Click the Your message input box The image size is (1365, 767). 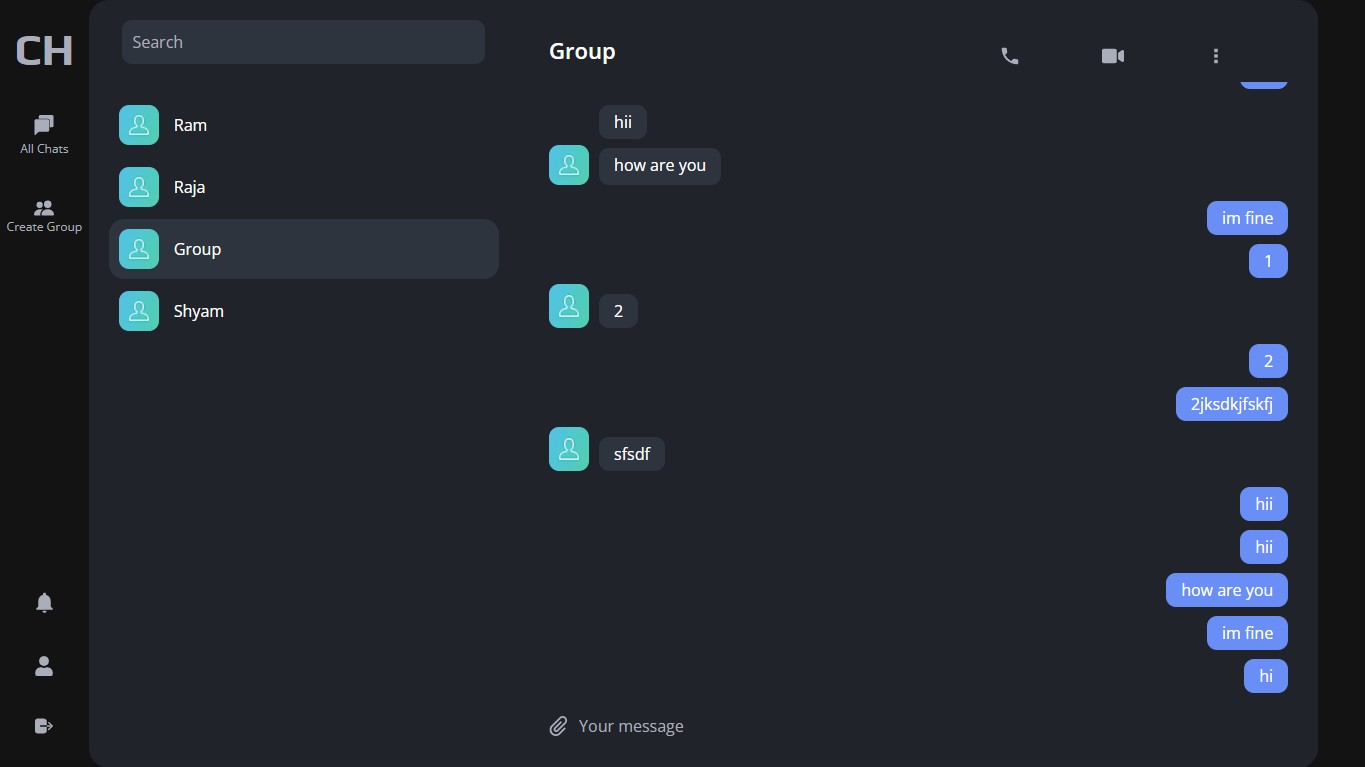900,726
